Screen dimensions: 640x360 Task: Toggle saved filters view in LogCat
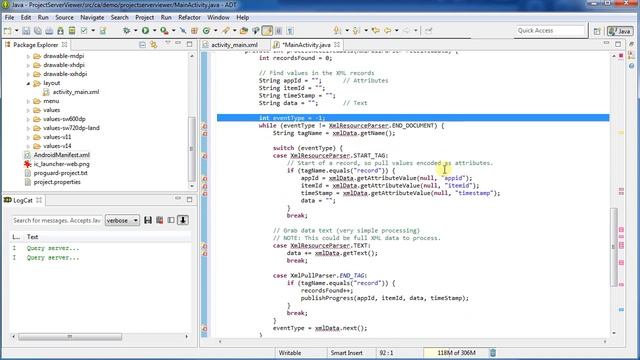(171, 220)
